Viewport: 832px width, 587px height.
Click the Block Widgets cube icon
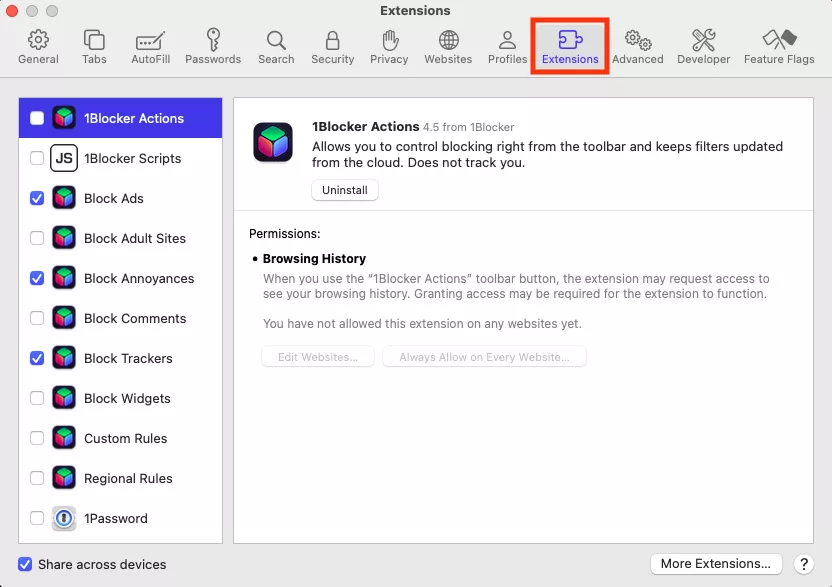pyautogui.click(x=64, y=398)
